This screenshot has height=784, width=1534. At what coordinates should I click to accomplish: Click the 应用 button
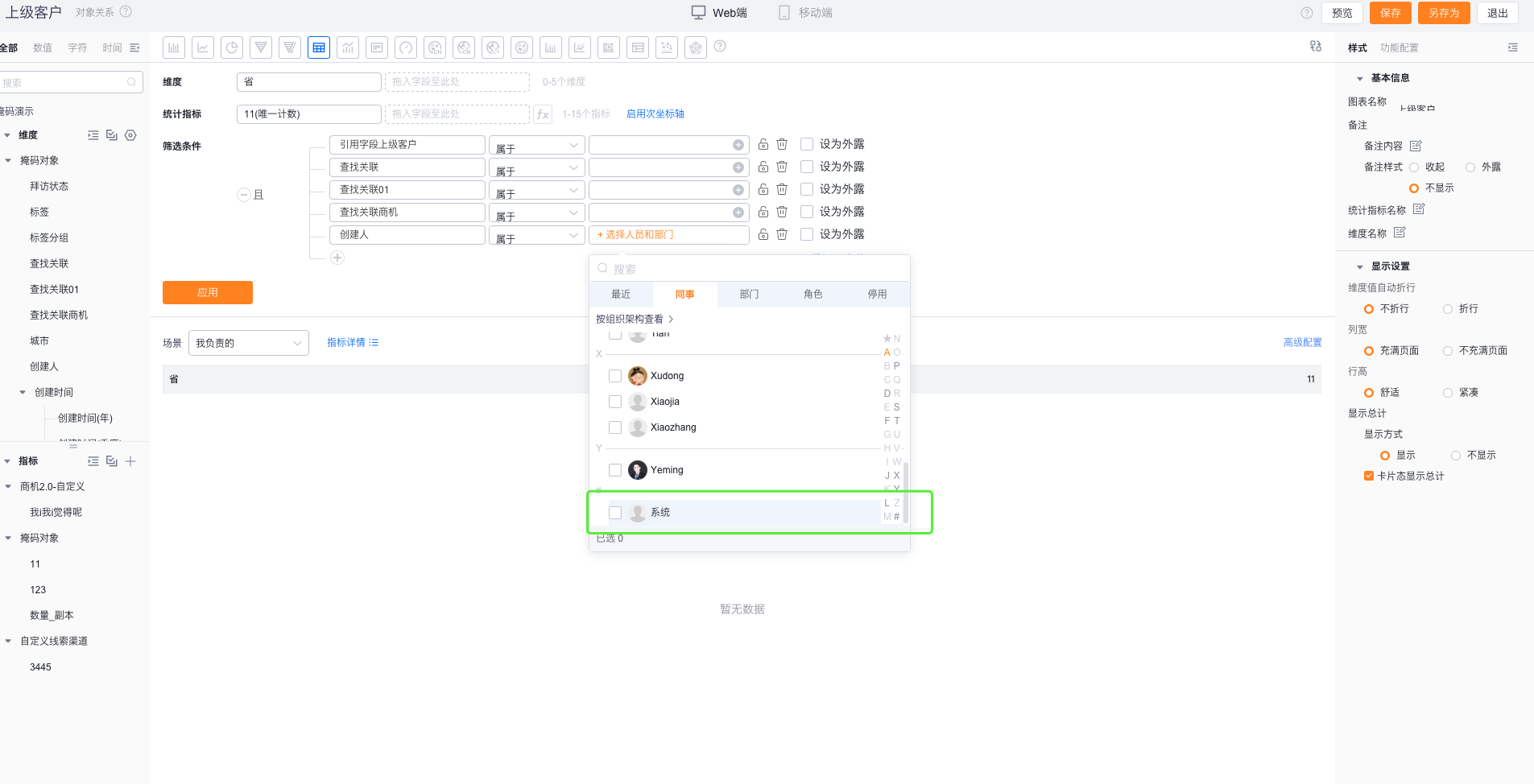pyautogui.click(x=208, y=292)
